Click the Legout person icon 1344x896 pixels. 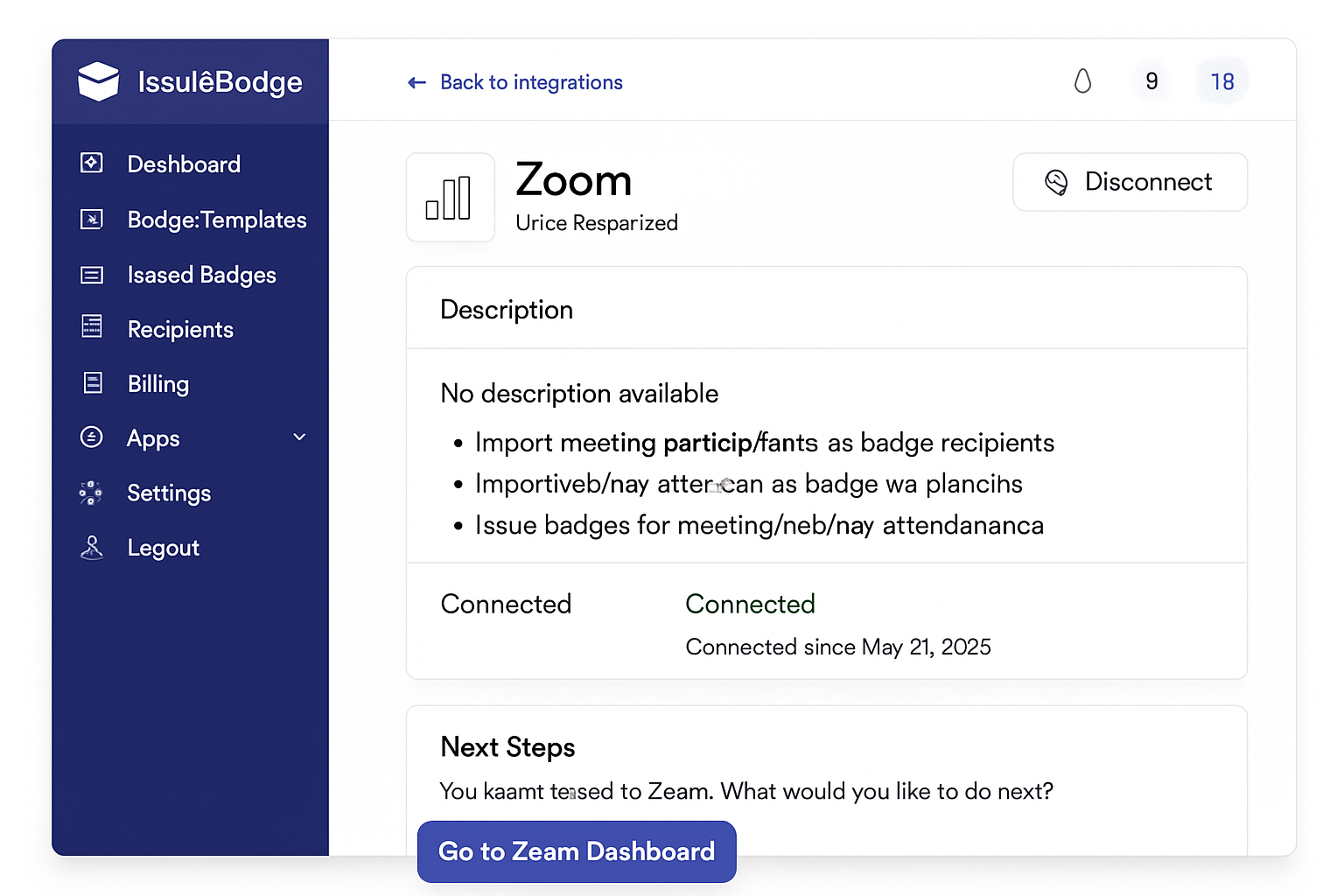click(92, 547)
